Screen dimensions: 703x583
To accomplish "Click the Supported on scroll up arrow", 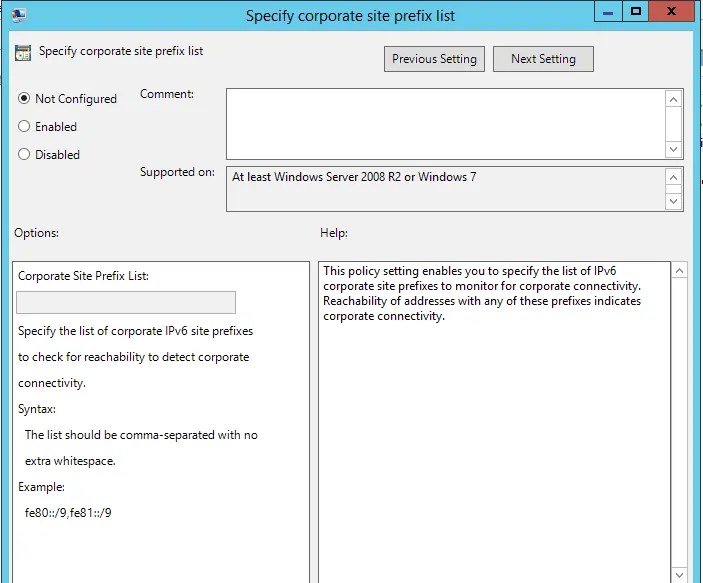I will coord(673,178).
